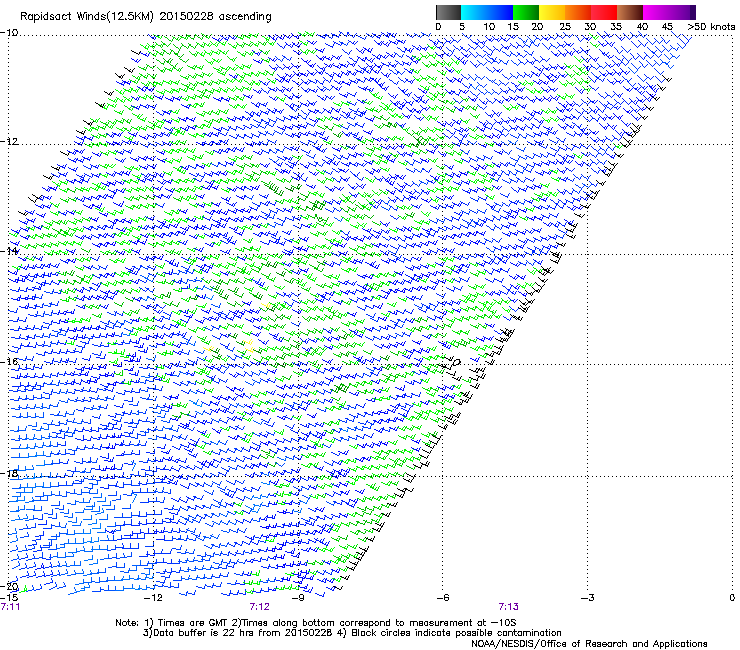The height and width of the screenshot is (650, 740).
Task: Click the dark purple 45-50 knots legend color
Action: tap(682, 12)
